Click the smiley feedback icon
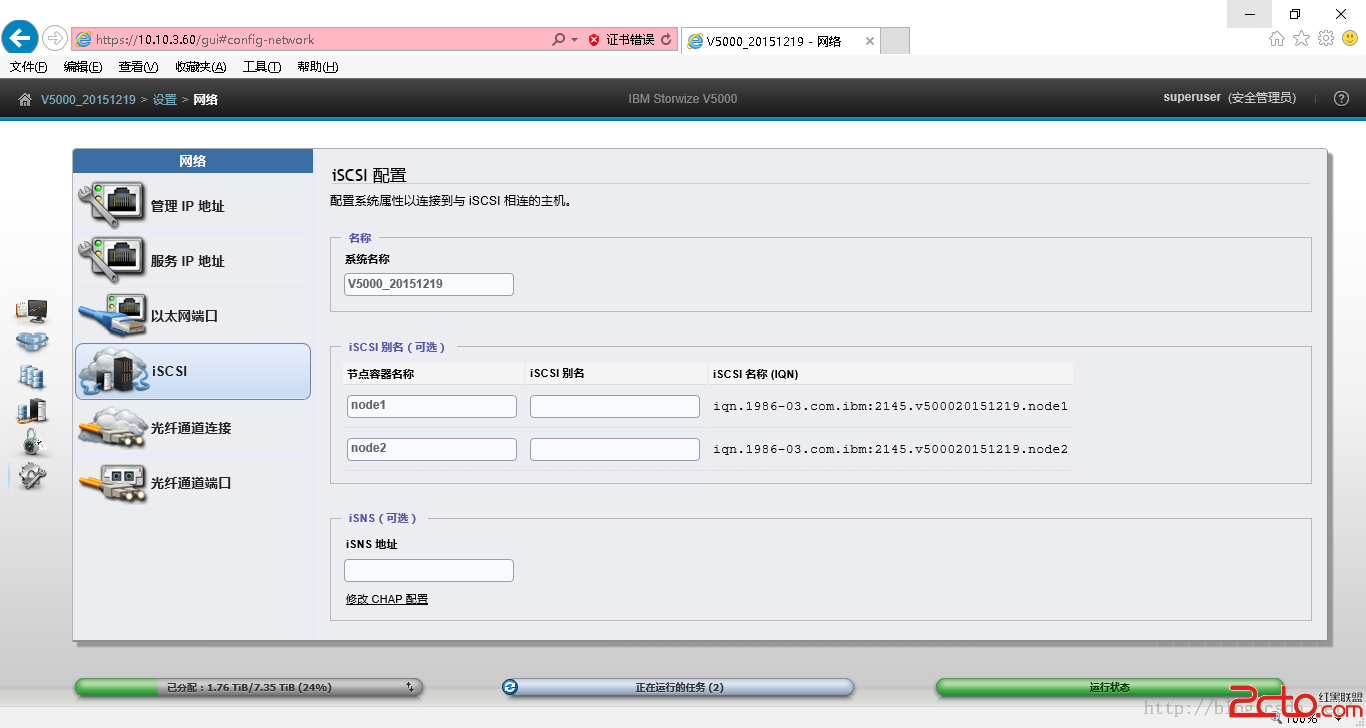This screenshot has height=728, width=1366. [x=1350, y=39]
